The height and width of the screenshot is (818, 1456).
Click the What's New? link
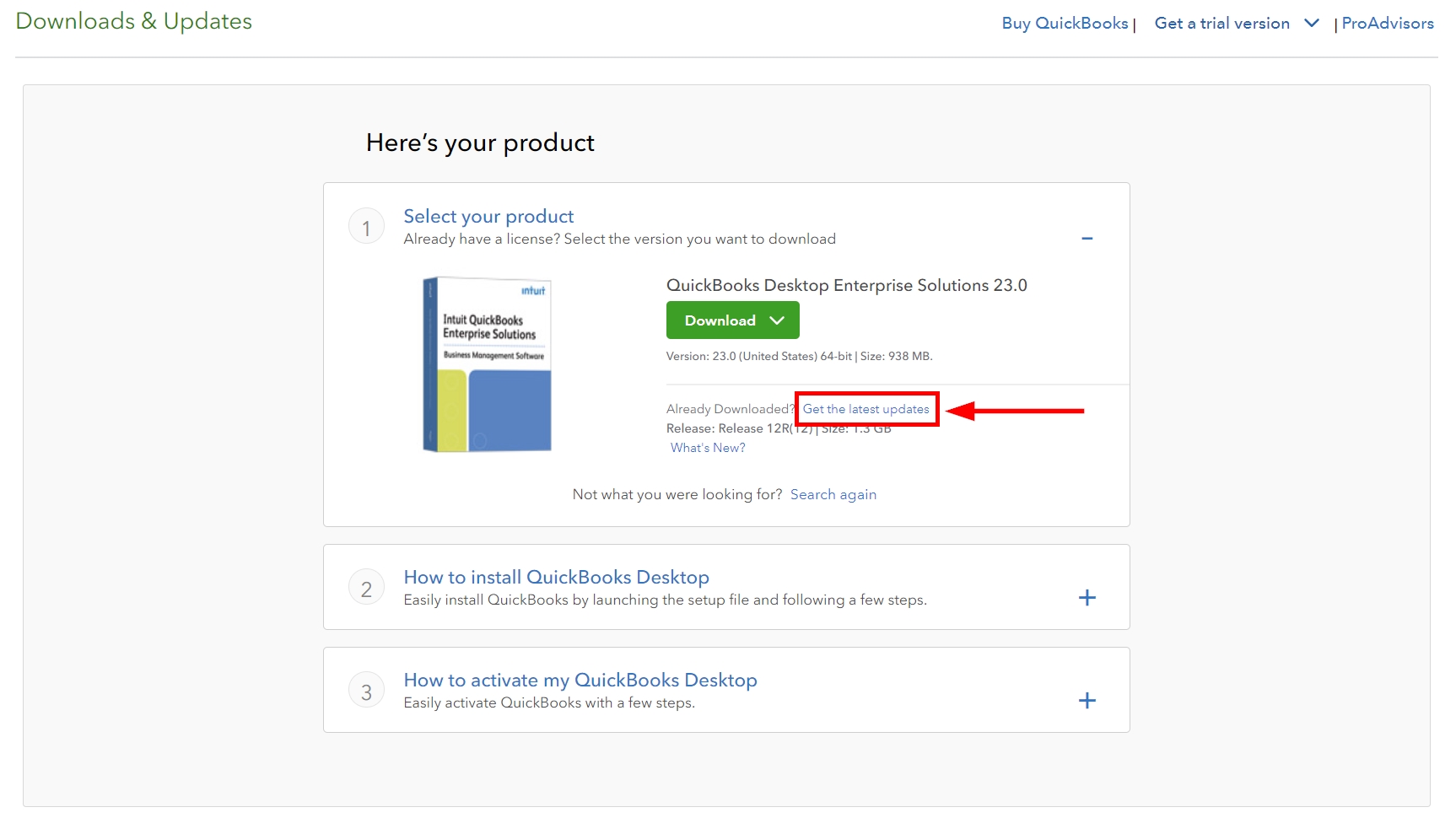tap(707, 447)
